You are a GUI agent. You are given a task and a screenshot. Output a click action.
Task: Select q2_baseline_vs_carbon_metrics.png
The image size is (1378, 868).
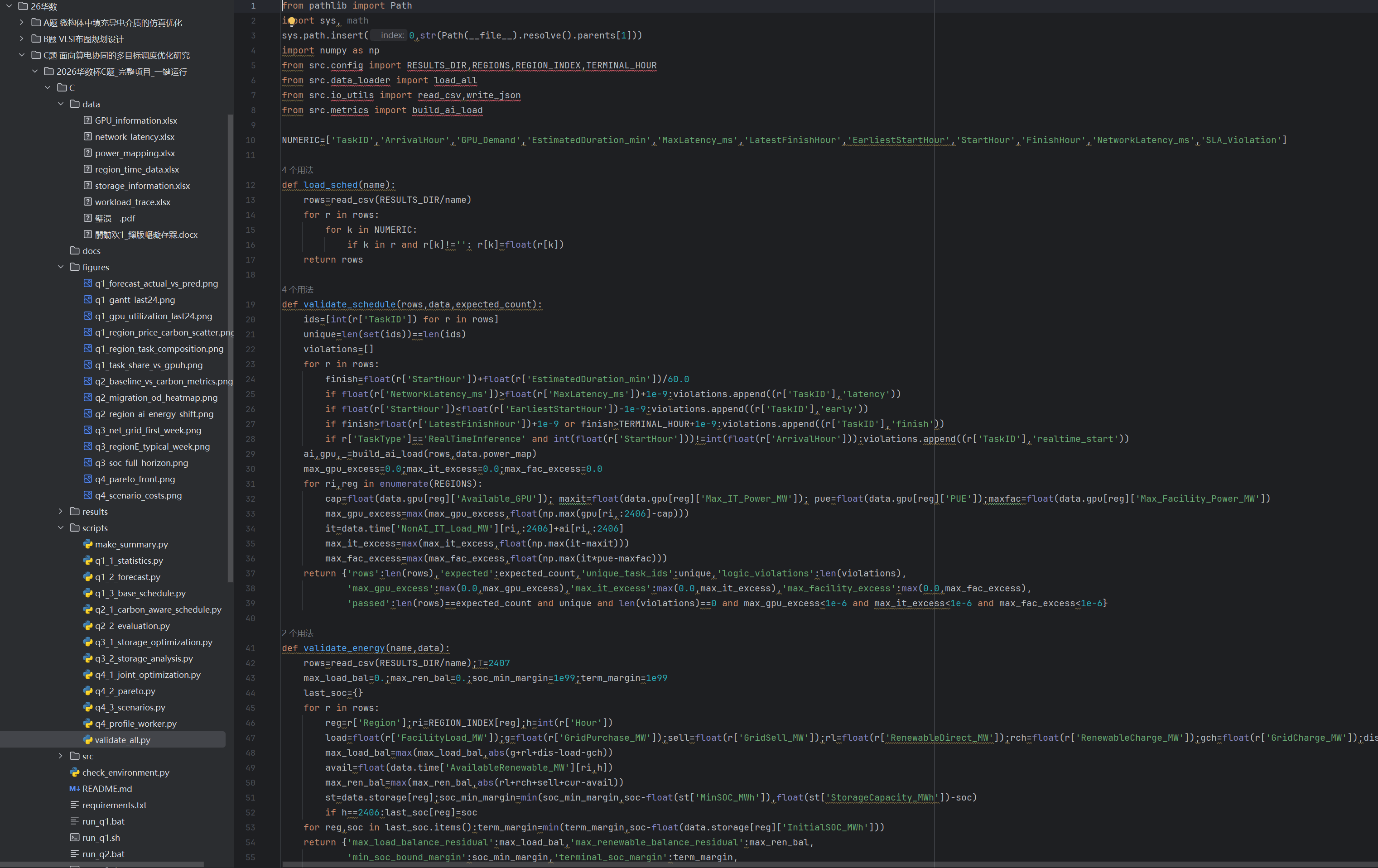[164, 382]
